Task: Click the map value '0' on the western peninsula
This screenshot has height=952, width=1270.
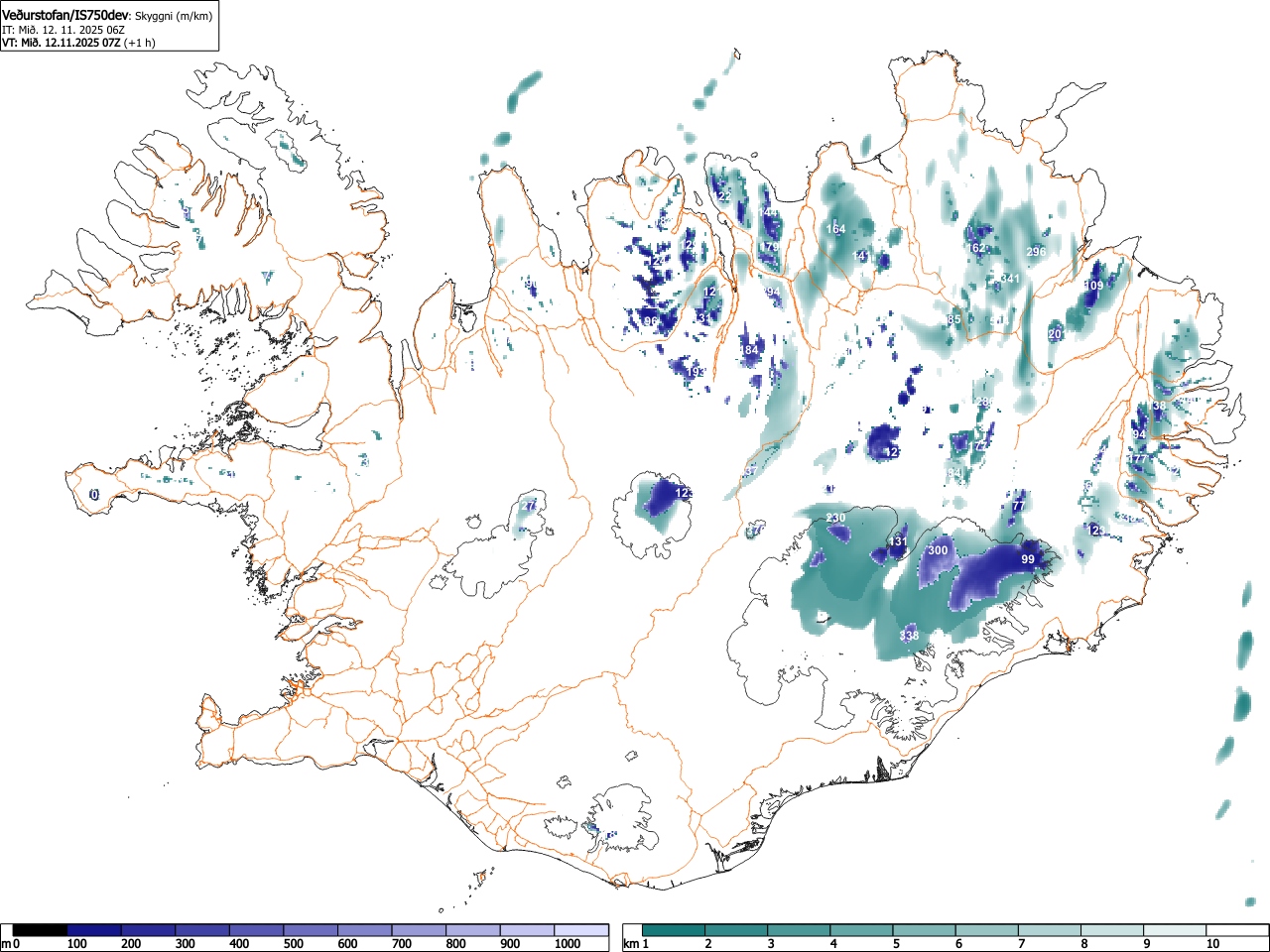Action: (94, 494)
